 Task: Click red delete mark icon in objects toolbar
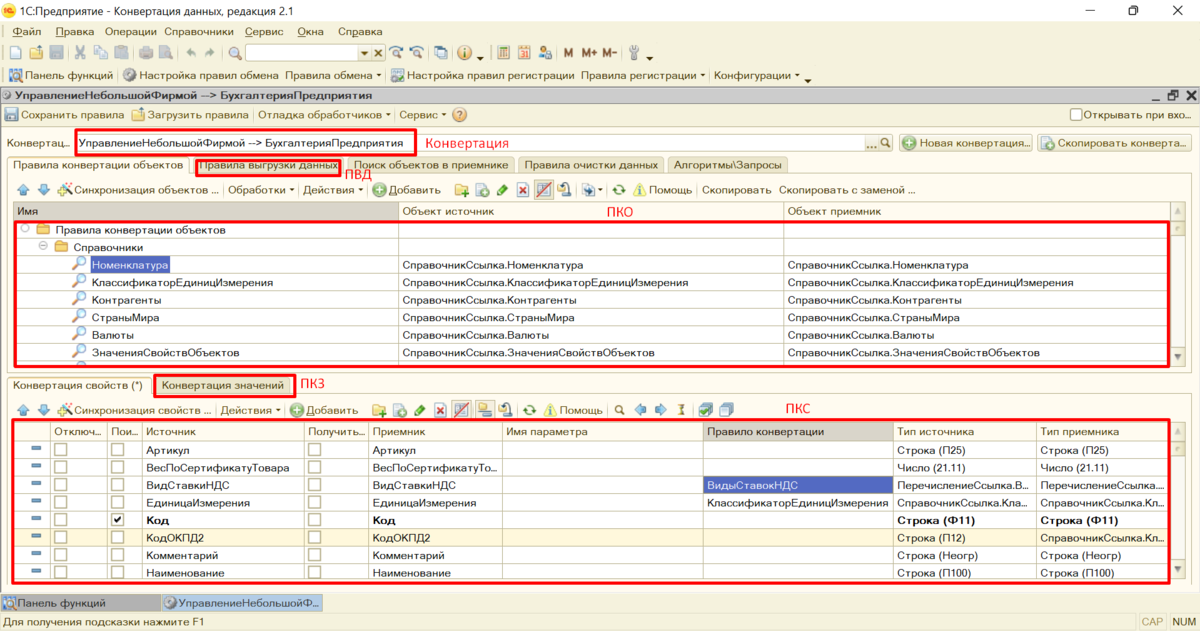coord(522,189)
